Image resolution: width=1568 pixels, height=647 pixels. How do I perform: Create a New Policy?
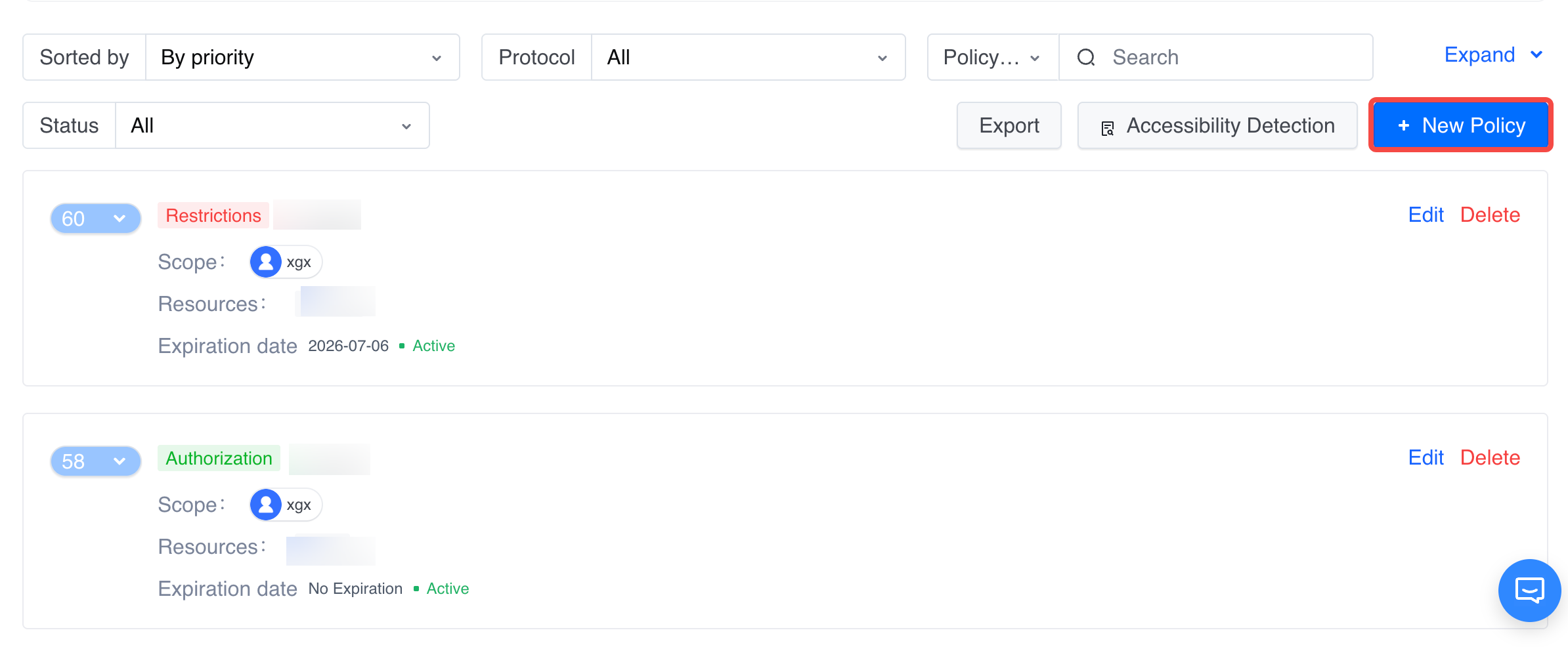pyautogui.click(x=1461, y=125)
